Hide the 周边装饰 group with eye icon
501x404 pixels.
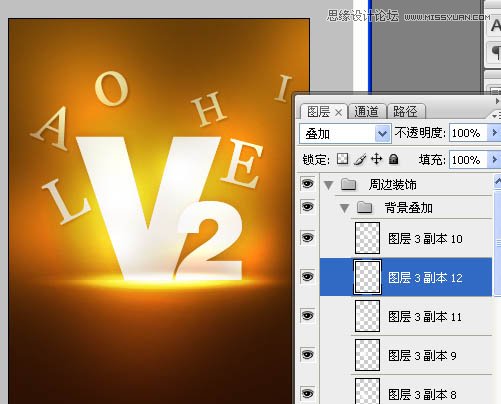click(307, 184)
